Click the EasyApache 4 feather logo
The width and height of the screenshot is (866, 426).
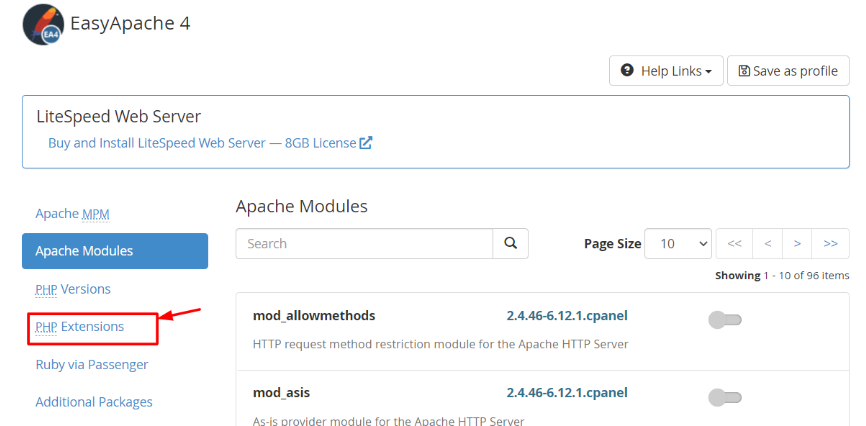(43, 24)
